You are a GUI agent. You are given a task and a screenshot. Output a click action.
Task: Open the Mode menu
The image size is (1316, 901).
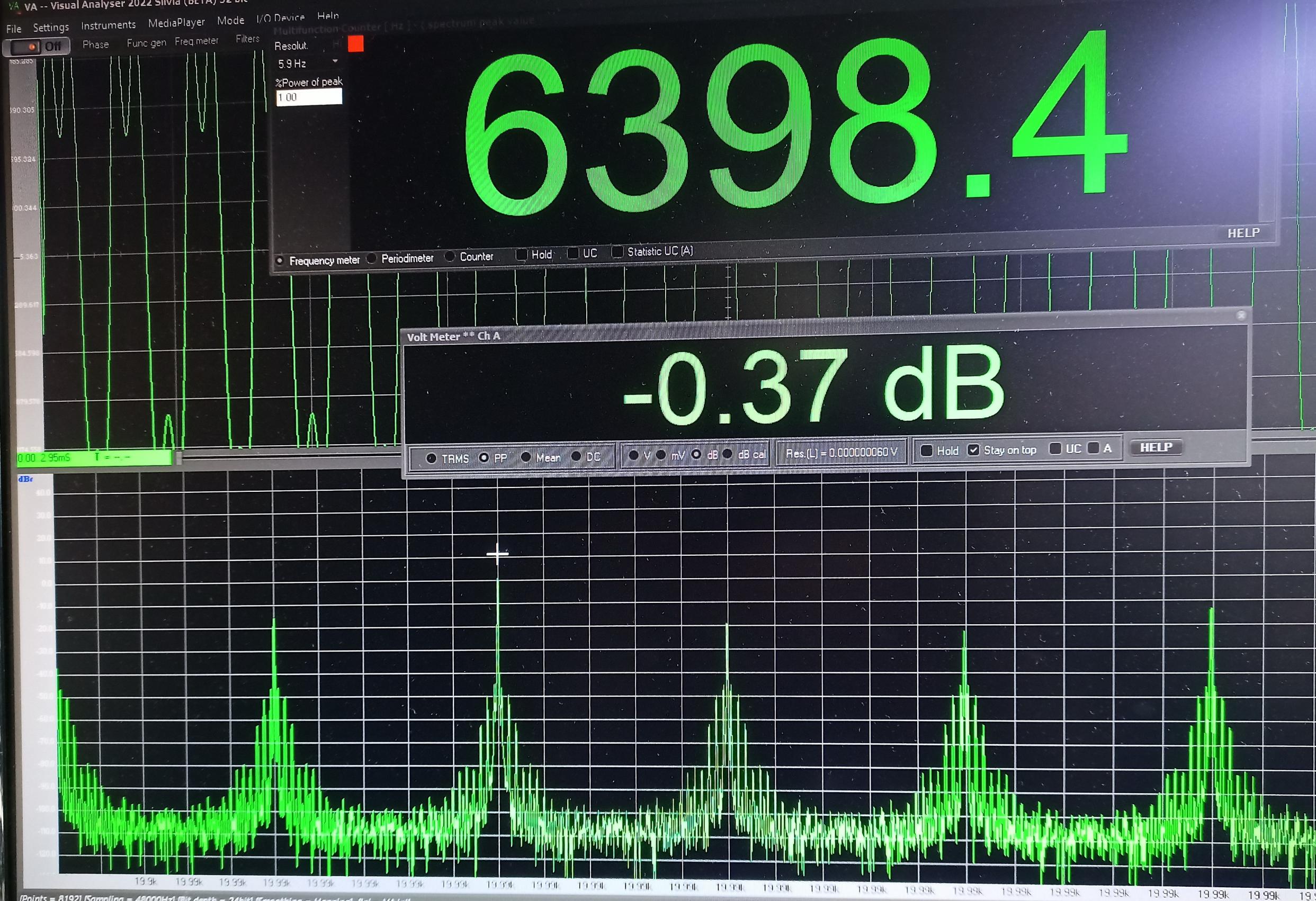[230, 20]
